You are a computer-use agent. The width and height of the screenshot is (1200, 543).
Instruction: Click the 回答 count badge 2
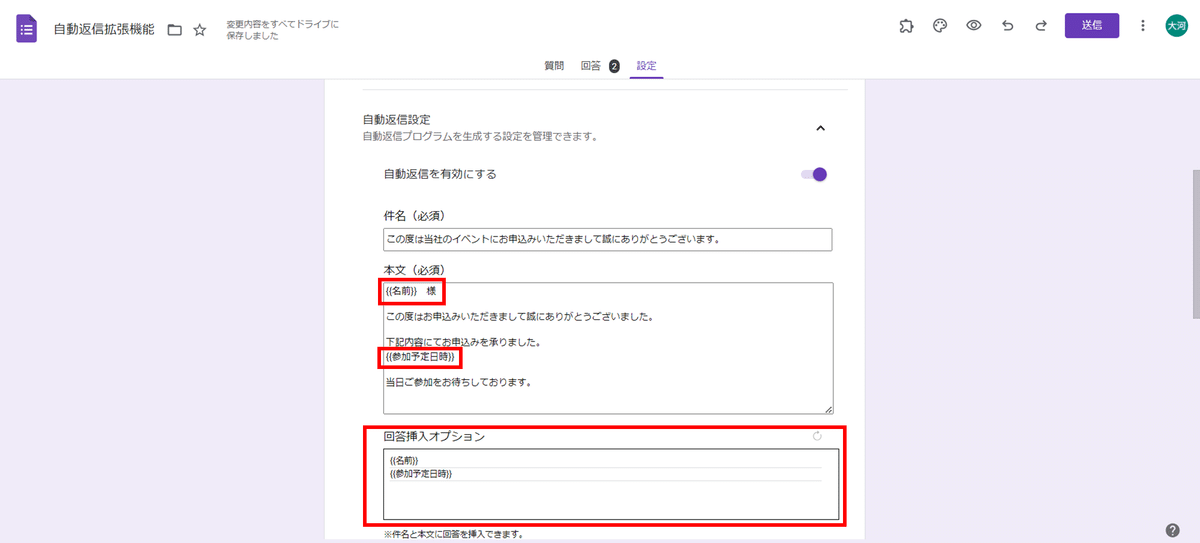[614, 66]
